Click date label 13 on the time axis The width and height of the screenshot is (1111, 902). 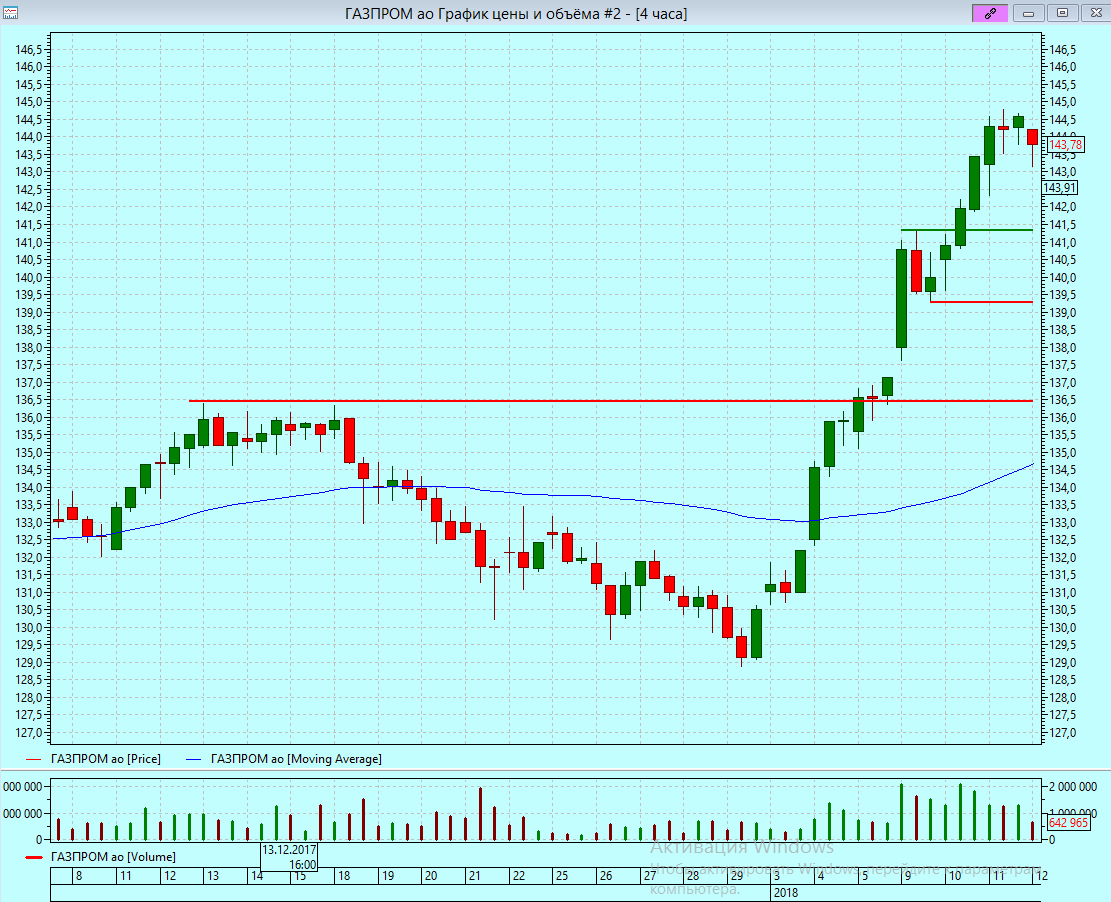pos(213,876)
